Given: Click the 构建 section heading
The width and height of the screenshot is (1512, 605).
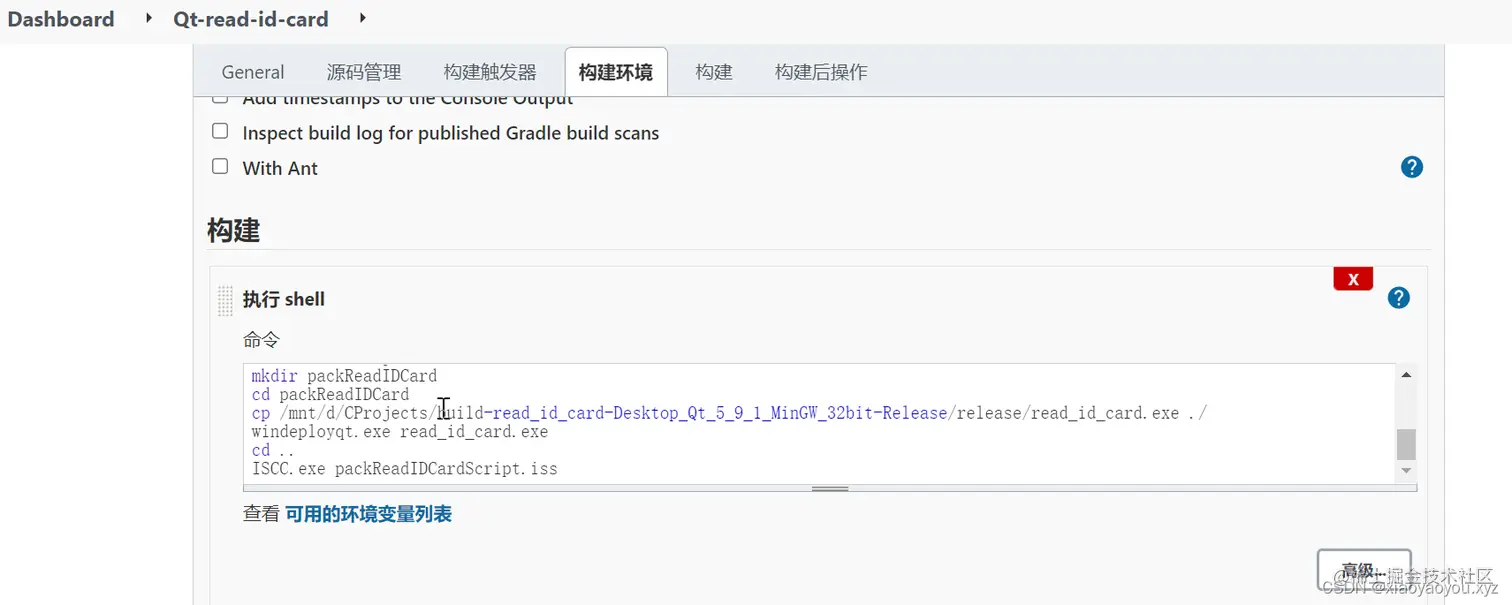Looking at the screenshot, I should [234, 230].
